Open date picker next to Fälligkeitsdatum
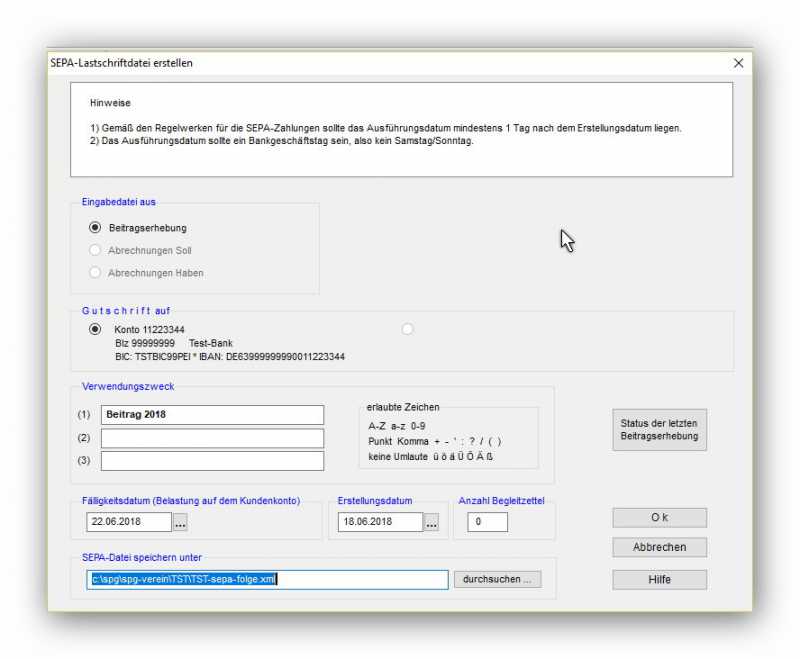Screen dimensions: 800x659 [180, 522]
